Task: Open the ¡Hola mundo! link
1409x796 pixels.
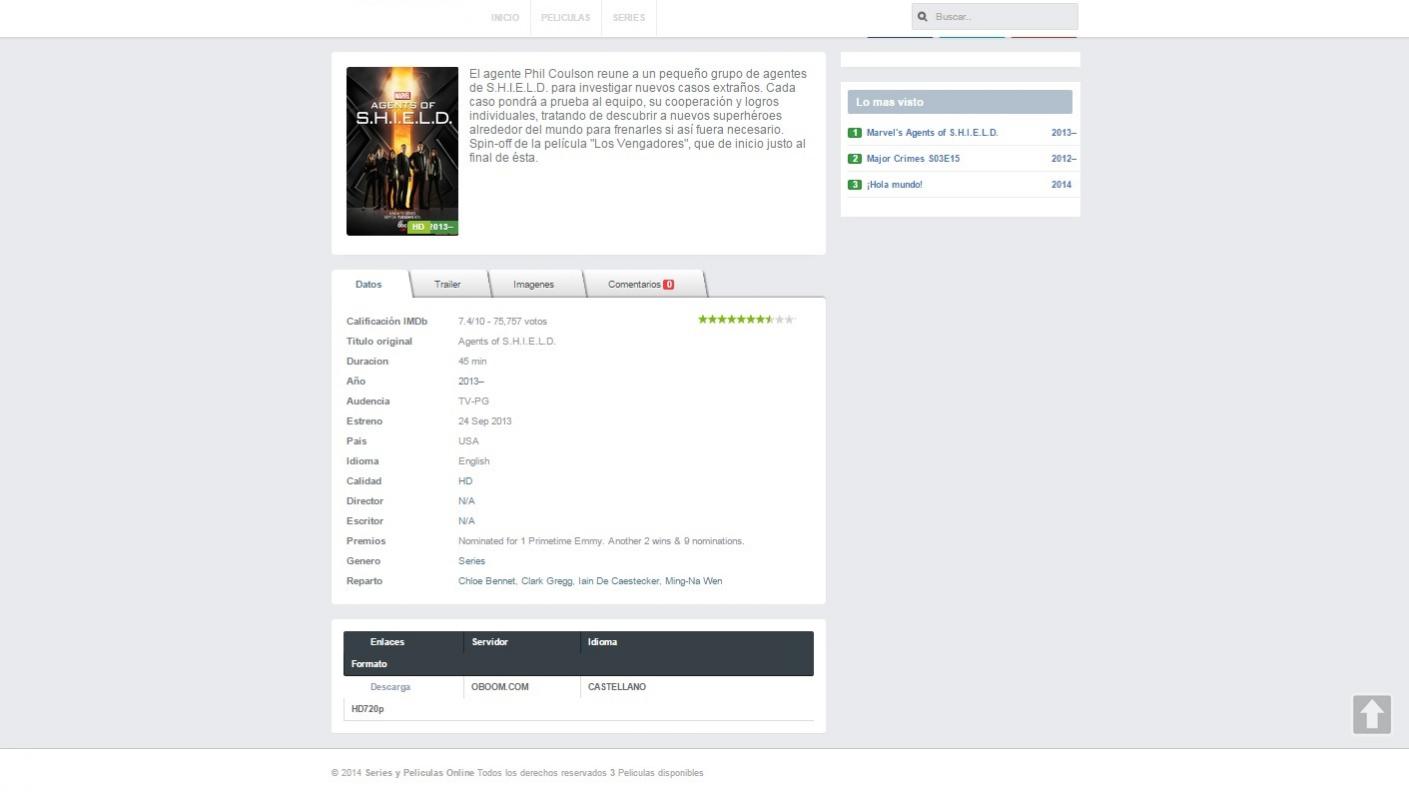Action: [894, 184]
